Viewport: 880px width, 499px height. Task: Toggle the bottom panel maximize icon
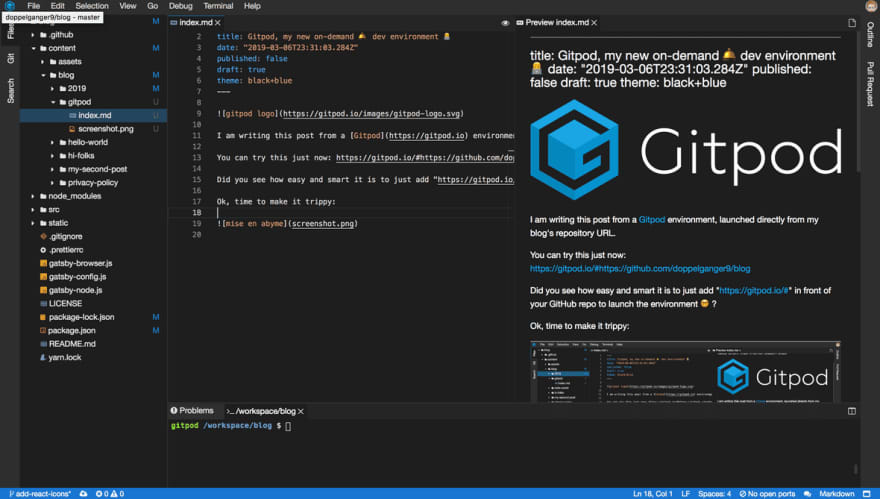click(851, 411)
